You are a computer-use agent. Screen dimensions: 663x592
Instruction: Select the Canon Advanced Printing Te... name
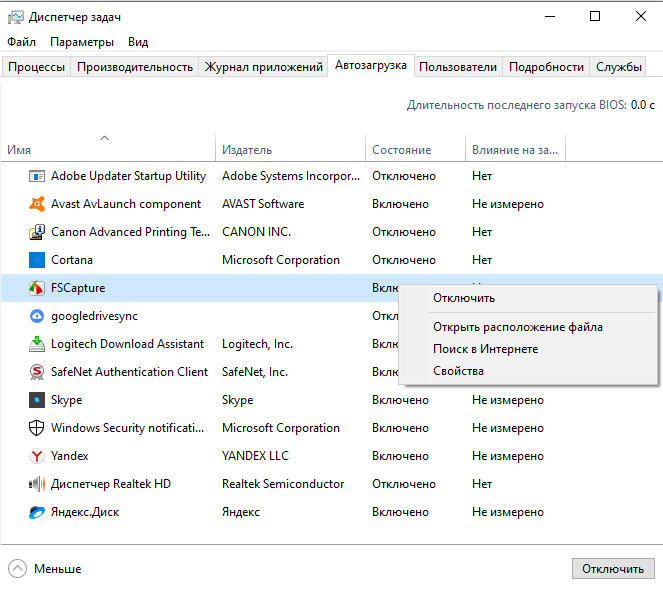click(130, 232)
